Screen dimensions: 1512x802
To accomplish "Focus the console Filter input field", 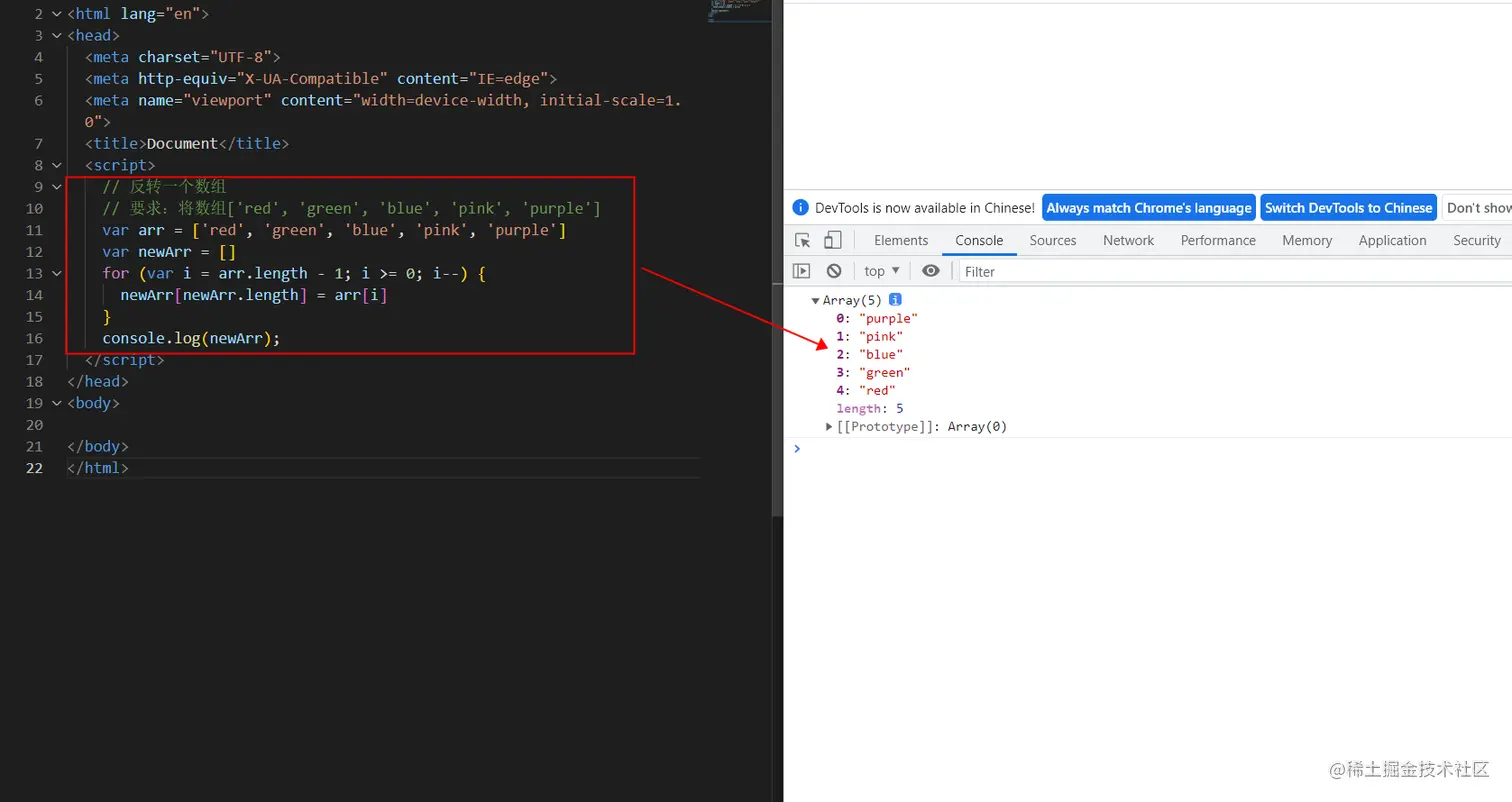I will pos(1235,271).
